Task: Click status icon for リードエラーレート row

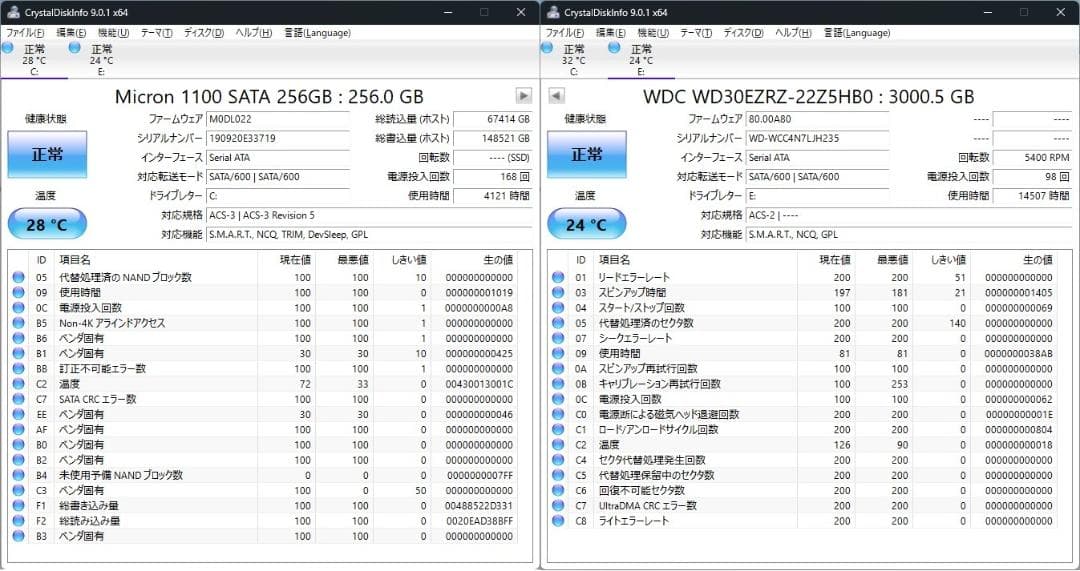Action: tap(558, 278)
